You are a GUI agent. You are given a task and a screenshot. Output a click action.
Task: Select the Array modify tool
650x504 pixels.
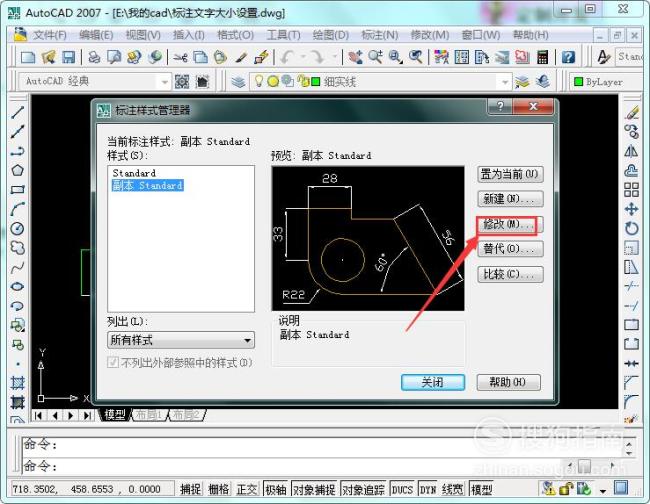[x=631, y=190]
